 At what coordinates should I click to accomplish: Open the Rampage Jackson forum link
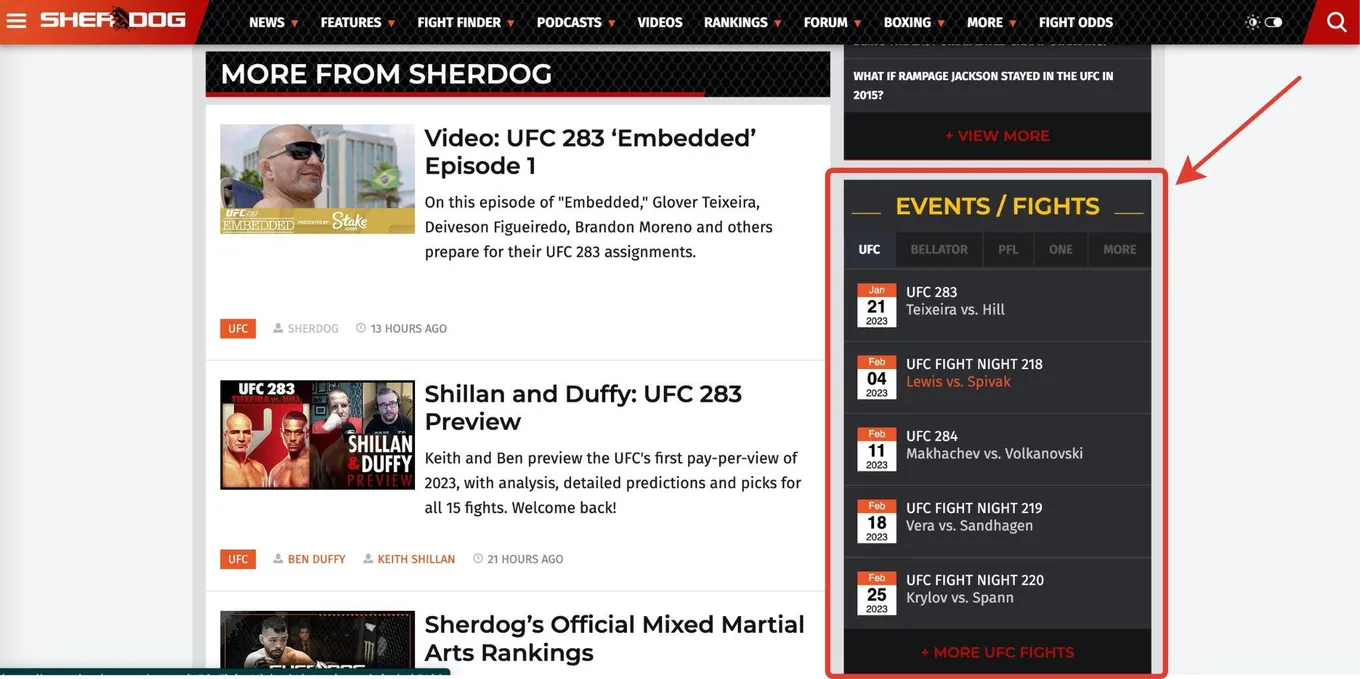pos(983,85)
